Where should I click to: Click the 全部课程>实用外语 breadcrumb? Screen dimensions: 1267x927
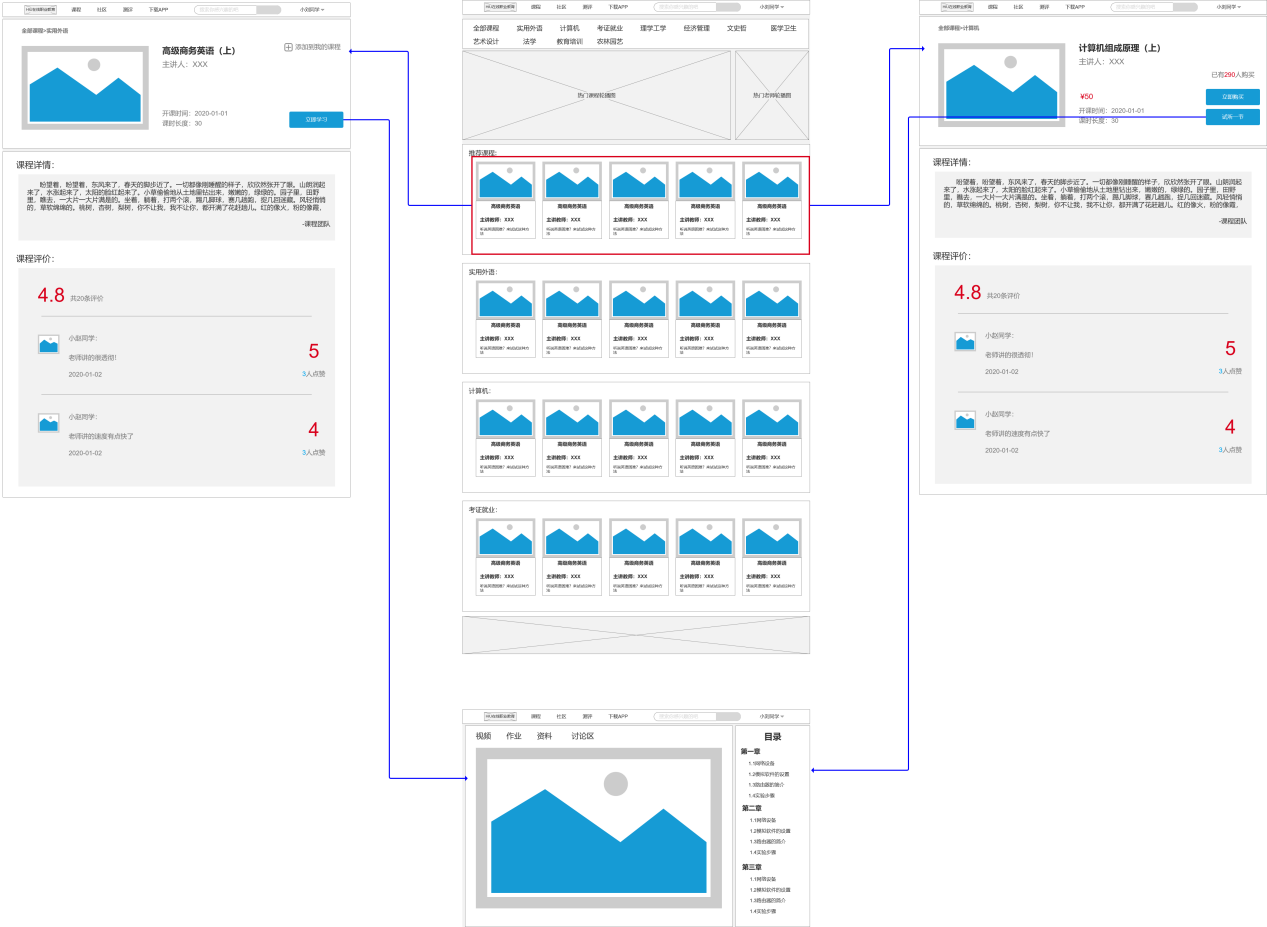[45, 31]
